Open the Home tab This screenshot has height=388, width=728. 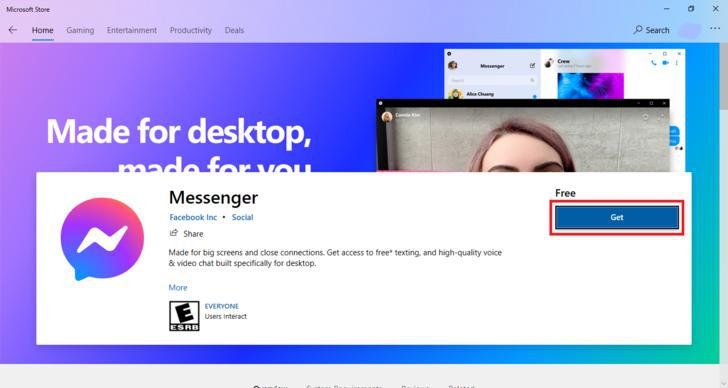pyautogui.click(x=42, y=30)
